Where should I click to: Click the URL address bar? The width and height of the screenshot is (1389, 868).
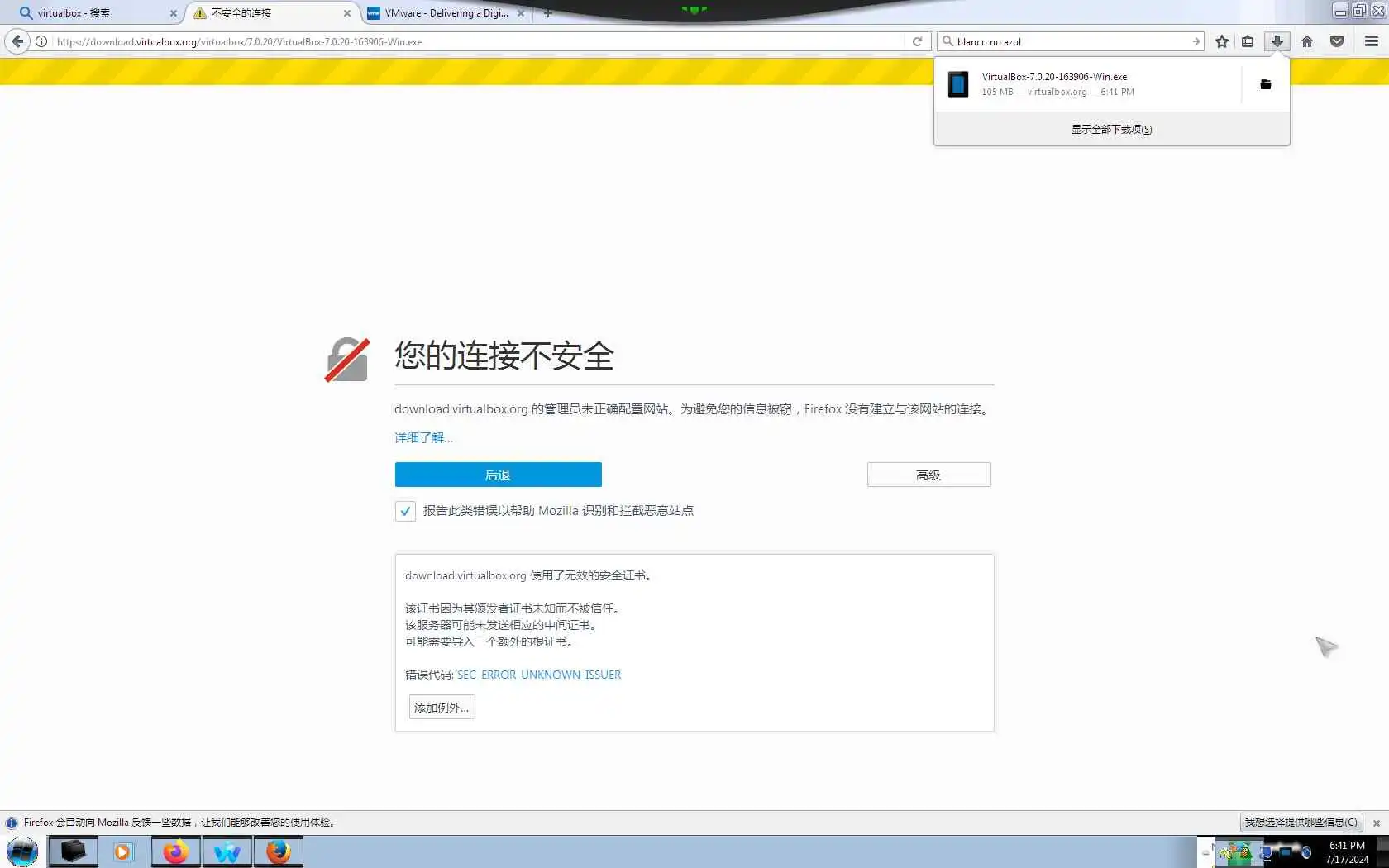click(x=480, y=41)
